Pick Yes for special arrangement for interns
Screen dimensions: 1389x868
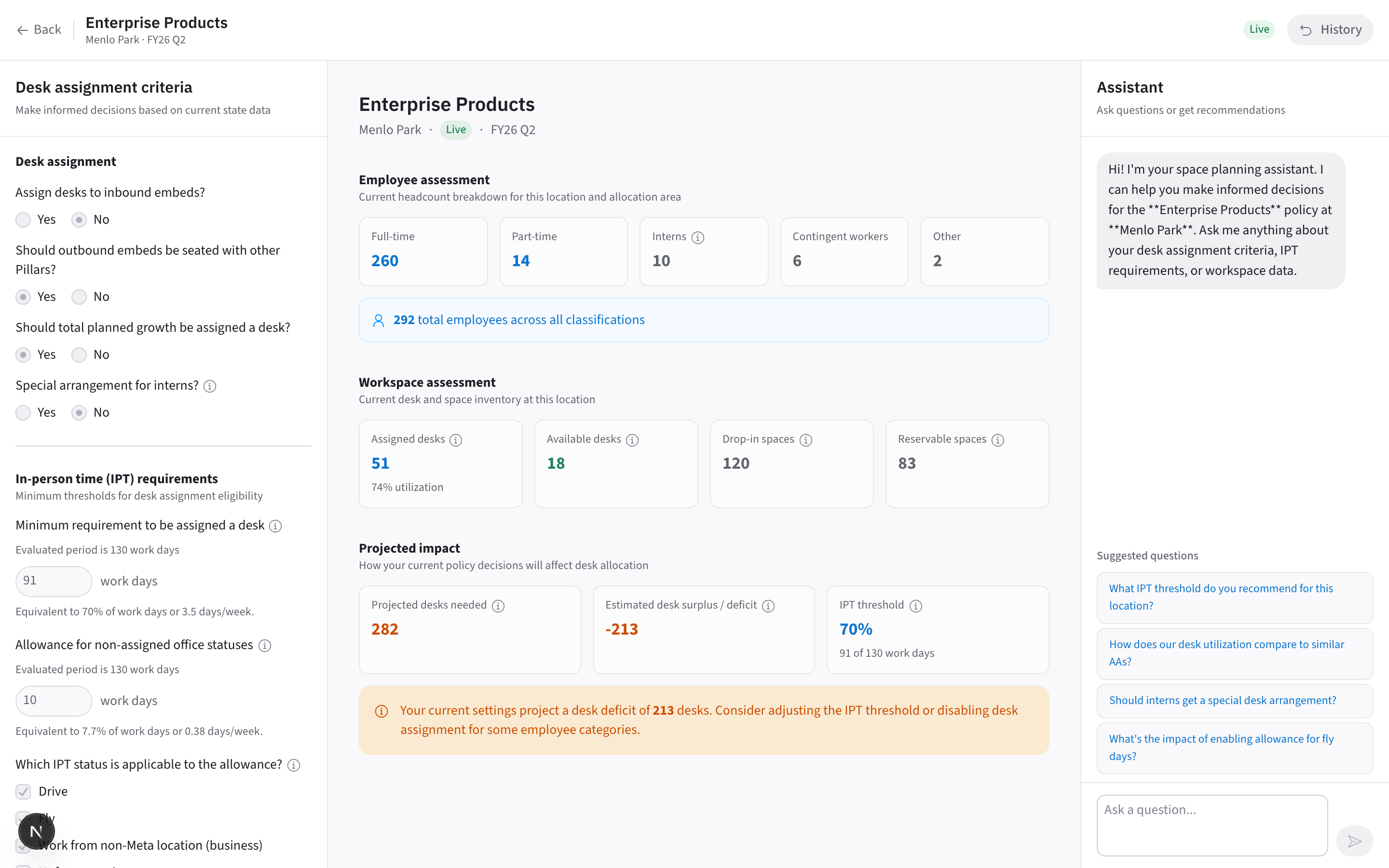point(23,413)
